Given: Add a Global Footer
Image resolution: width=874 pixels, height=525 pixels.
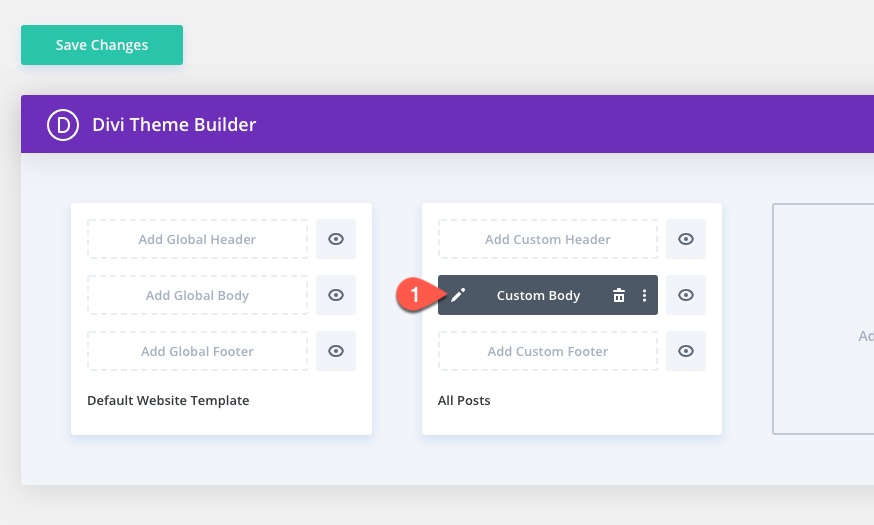Looking at the screenshot, I should [197, 351].
